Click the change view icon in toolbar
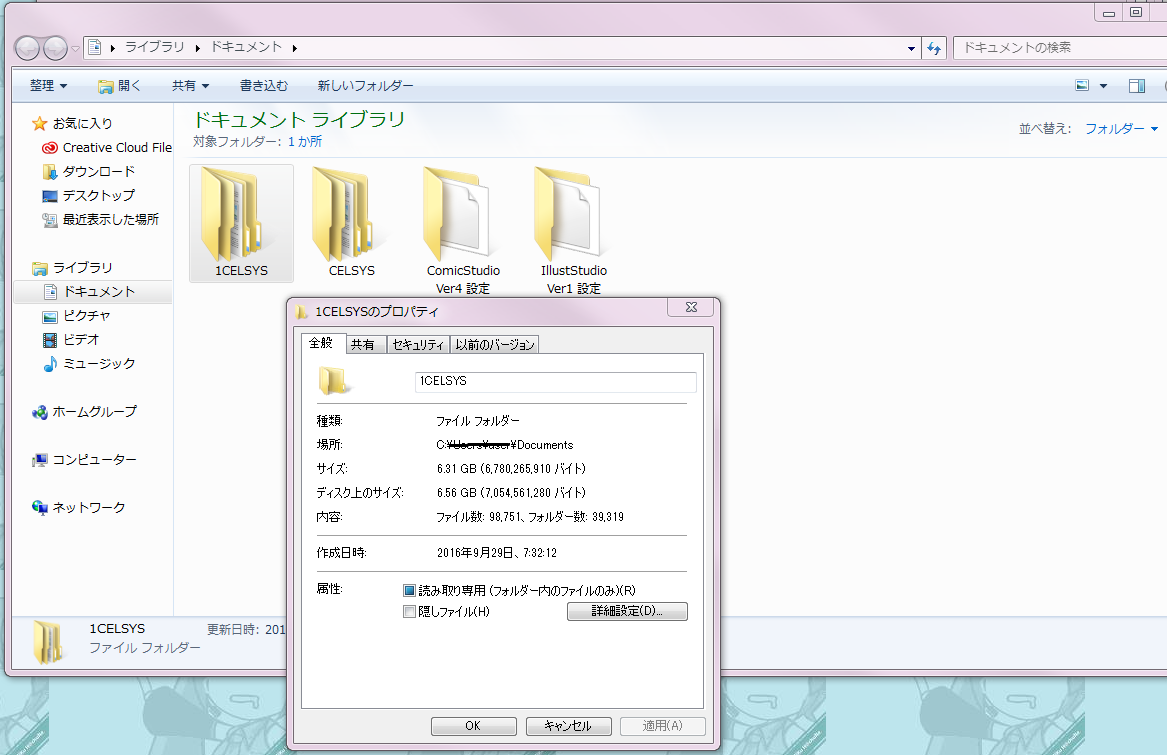 tap(1083, 86)
